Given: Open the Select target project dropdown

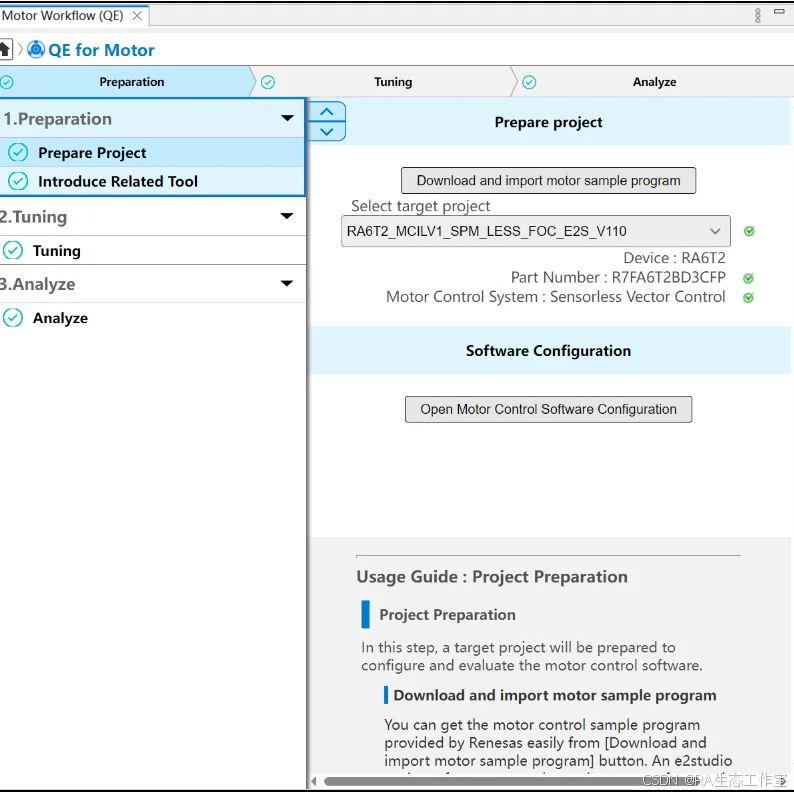Looking at the screenshot, I should tap(536, 231).
